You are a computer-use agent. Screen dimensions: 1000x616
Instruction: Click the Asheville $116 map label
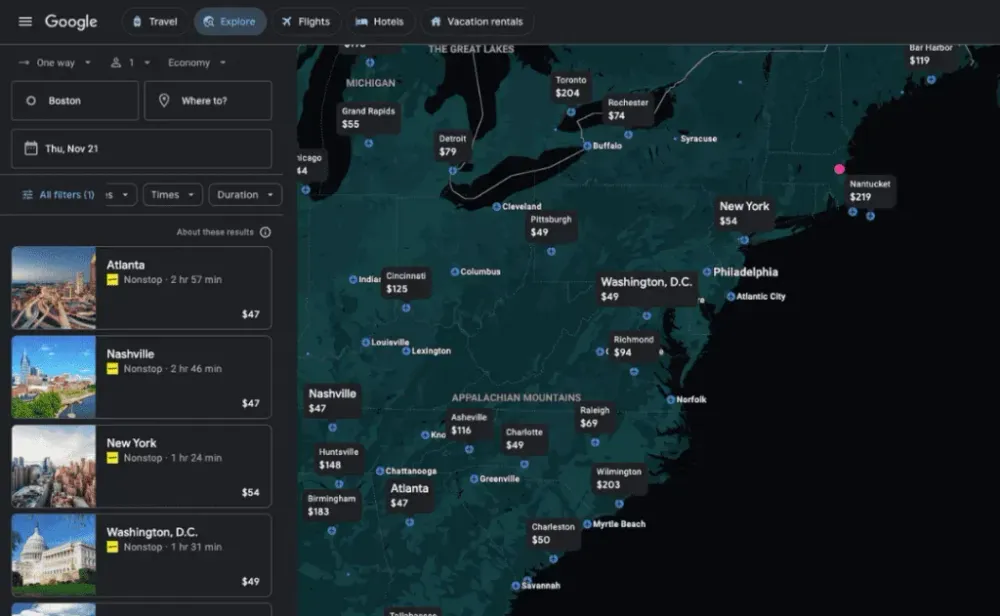click(x=468, y=424)
